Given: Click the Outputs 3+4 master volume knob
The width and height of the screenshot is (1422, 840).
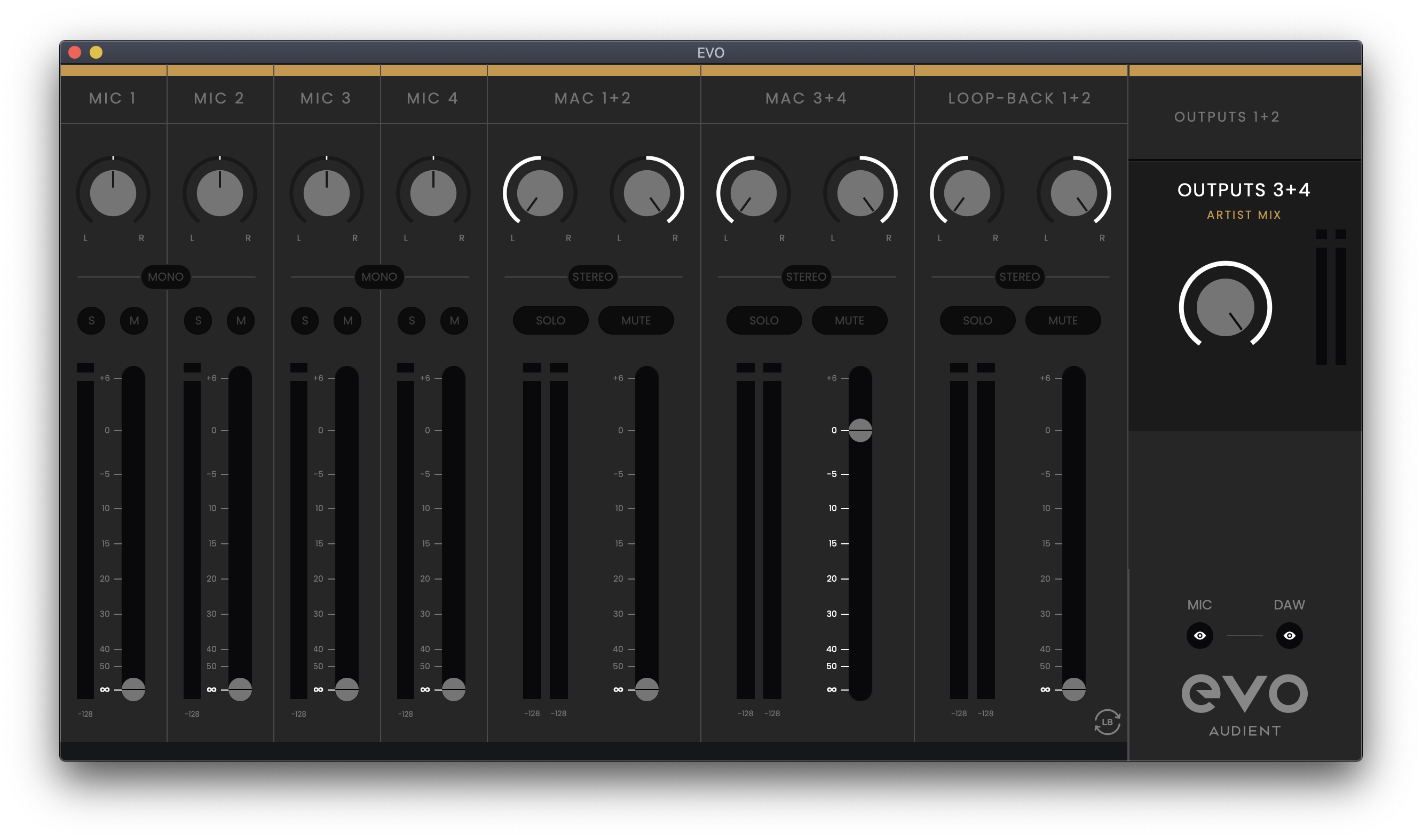Looking at the screenshot, I should coord(1224,307).
